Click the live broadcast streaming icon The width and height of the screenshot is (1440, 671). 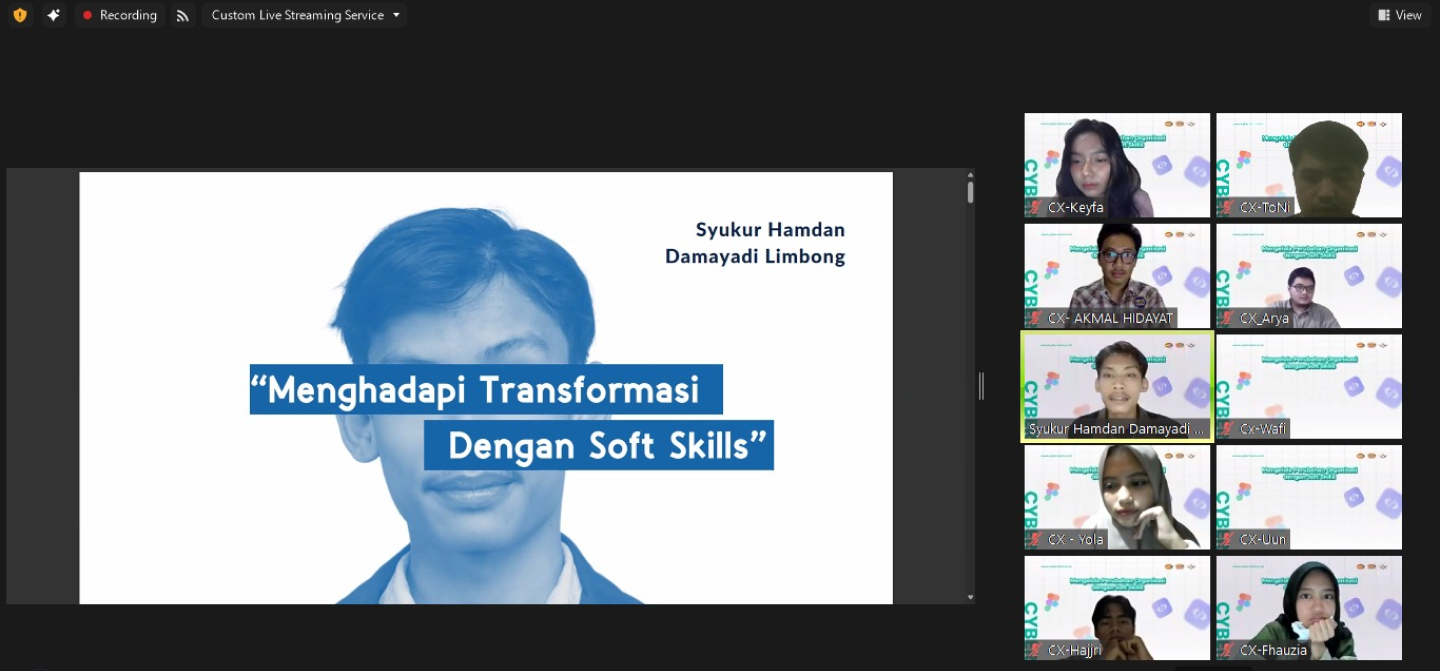(x=182, y=15)
